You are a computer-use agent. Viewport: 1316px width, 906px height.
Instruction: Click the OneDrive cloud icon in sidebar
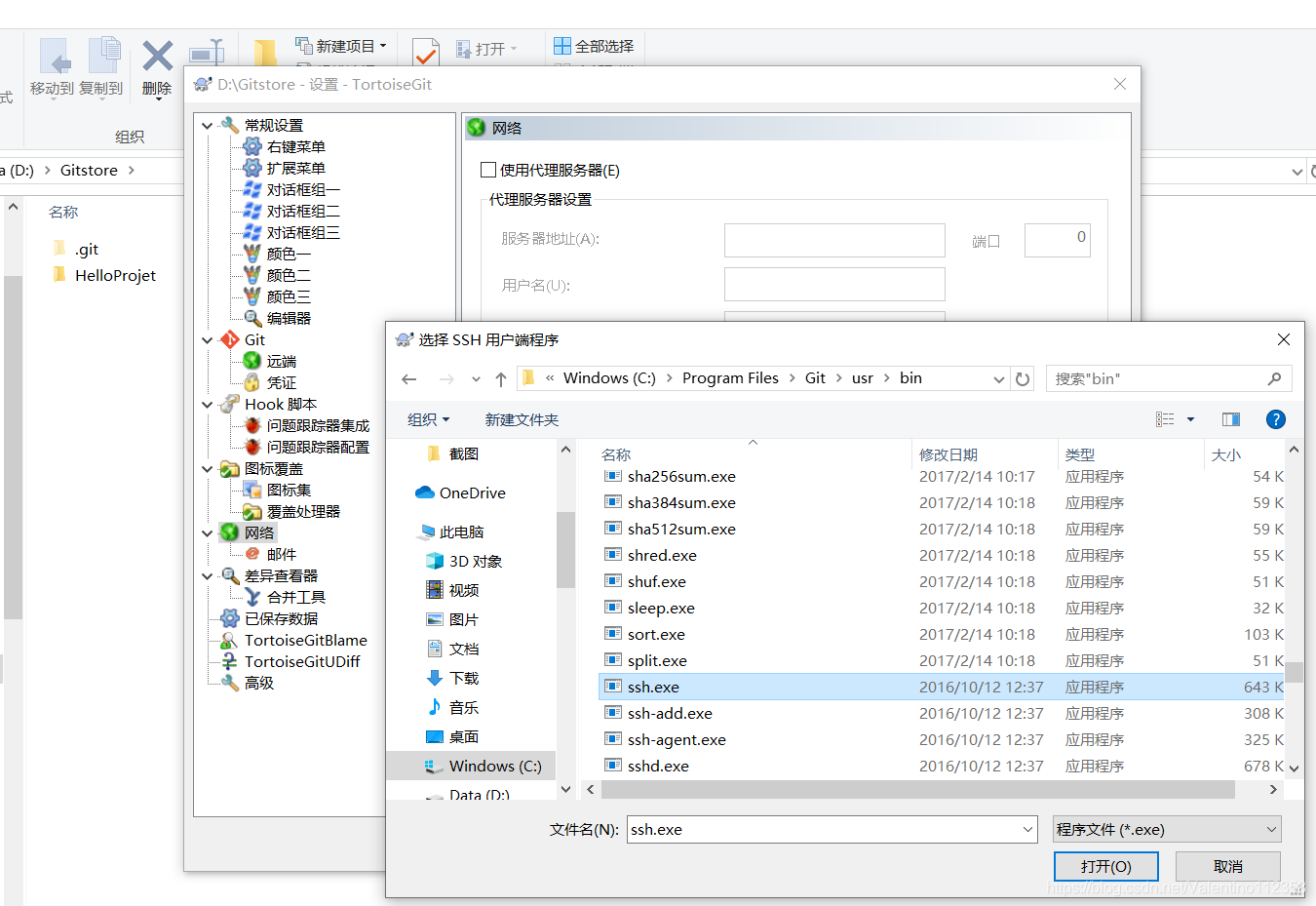pos(425,492)
